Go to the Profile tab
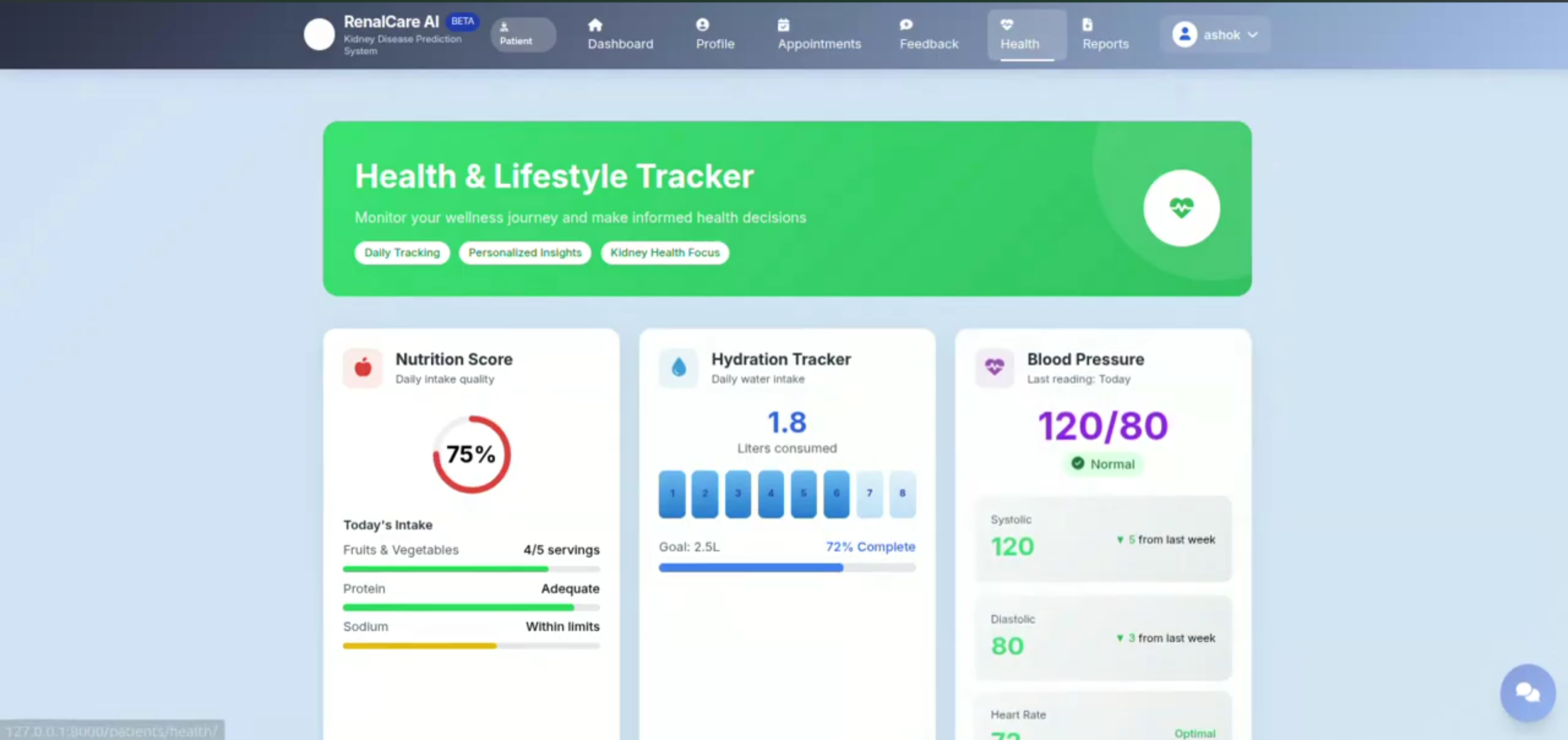 715,35
